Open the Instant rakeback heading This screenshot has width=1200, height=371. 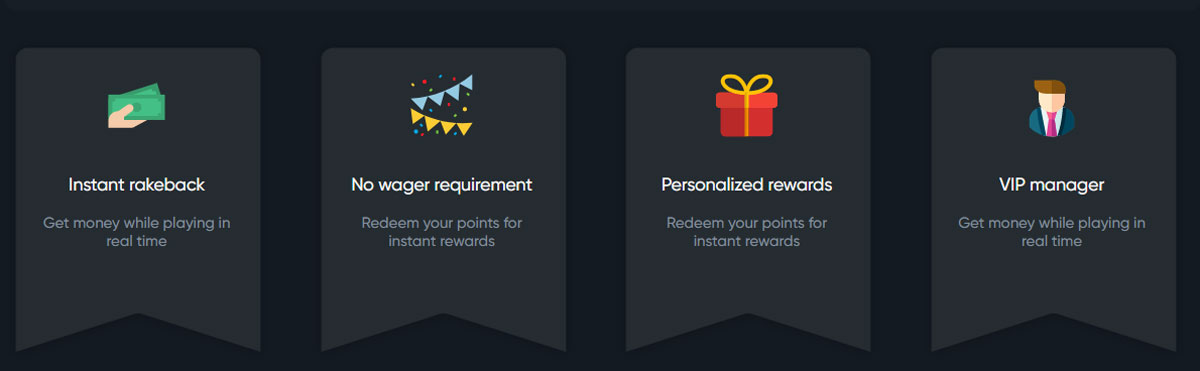click(137, 185)
